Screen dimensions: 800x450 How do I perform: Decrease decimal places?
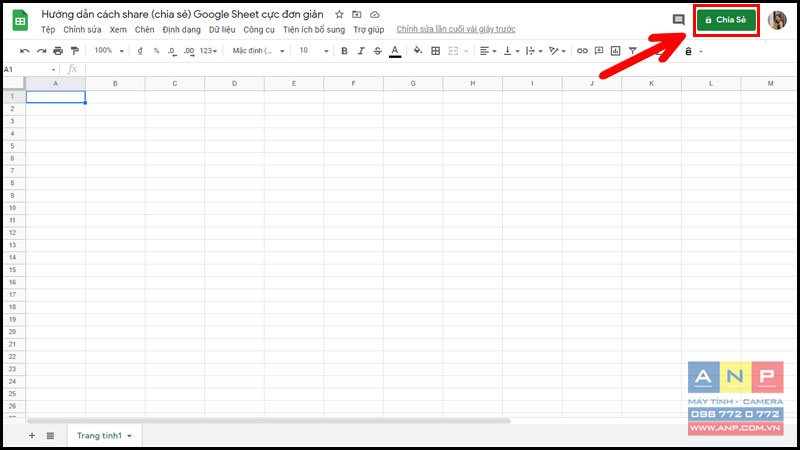[172, 51]
